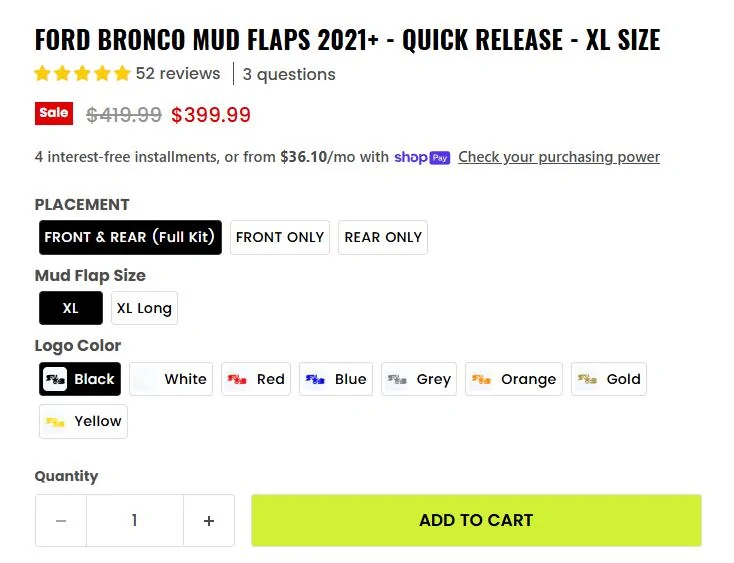This screenshot has height=563, width=734.
Task: Decrease quantity with the minus button
Action: (61, 521)
